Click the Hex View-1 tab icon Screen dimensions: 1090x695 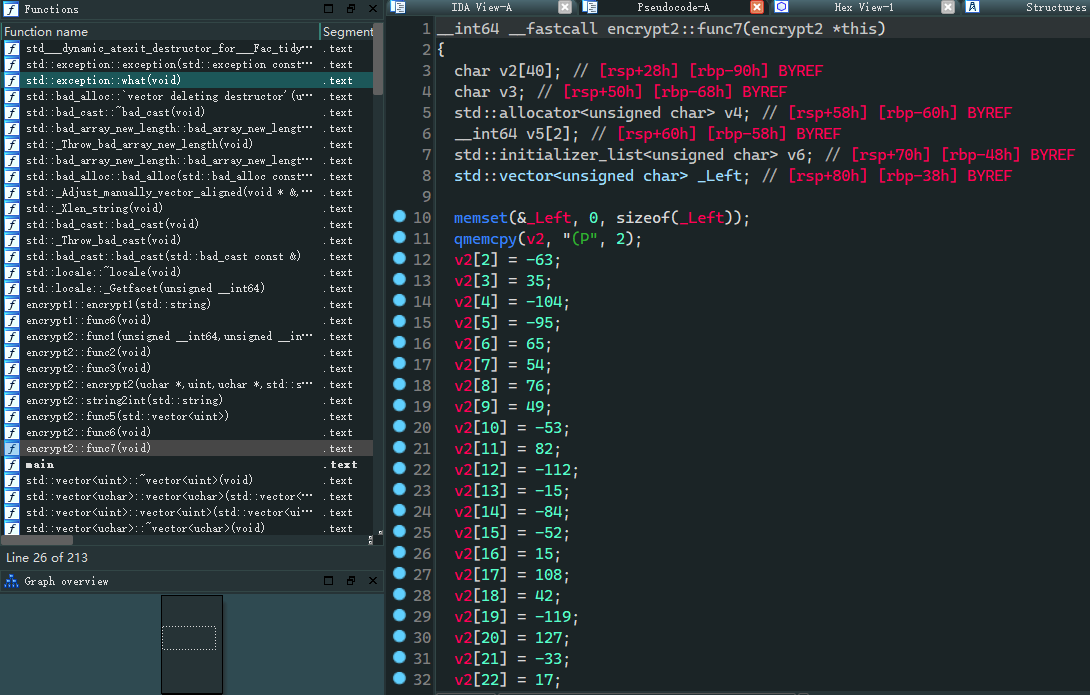tap(782, 7)
